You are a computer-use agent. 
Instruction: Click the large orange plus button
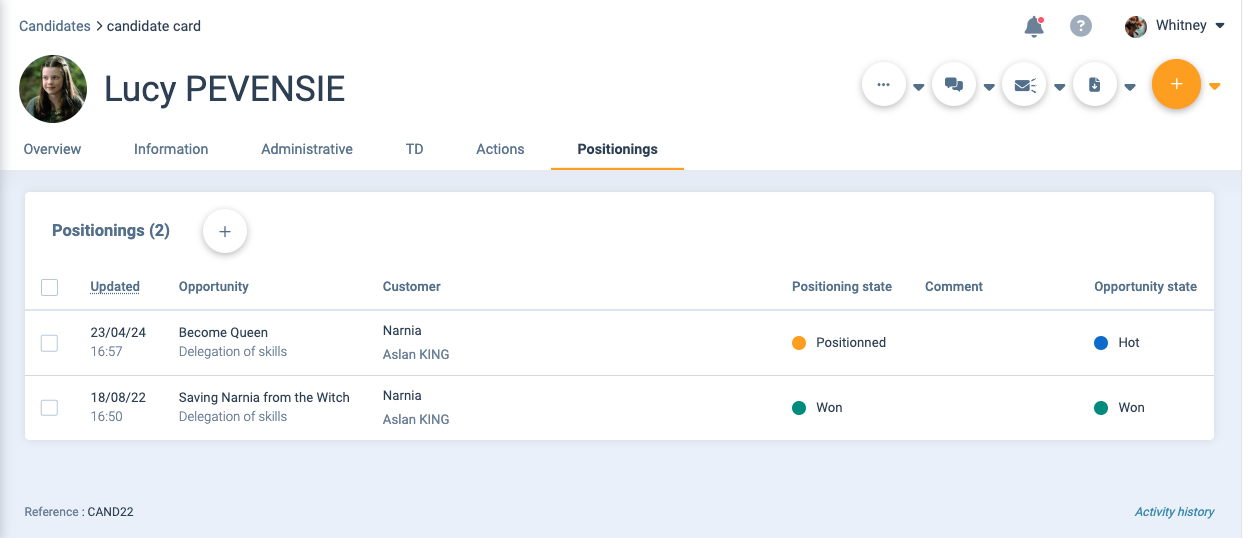pyautogui.click(x=1176, y=85)
